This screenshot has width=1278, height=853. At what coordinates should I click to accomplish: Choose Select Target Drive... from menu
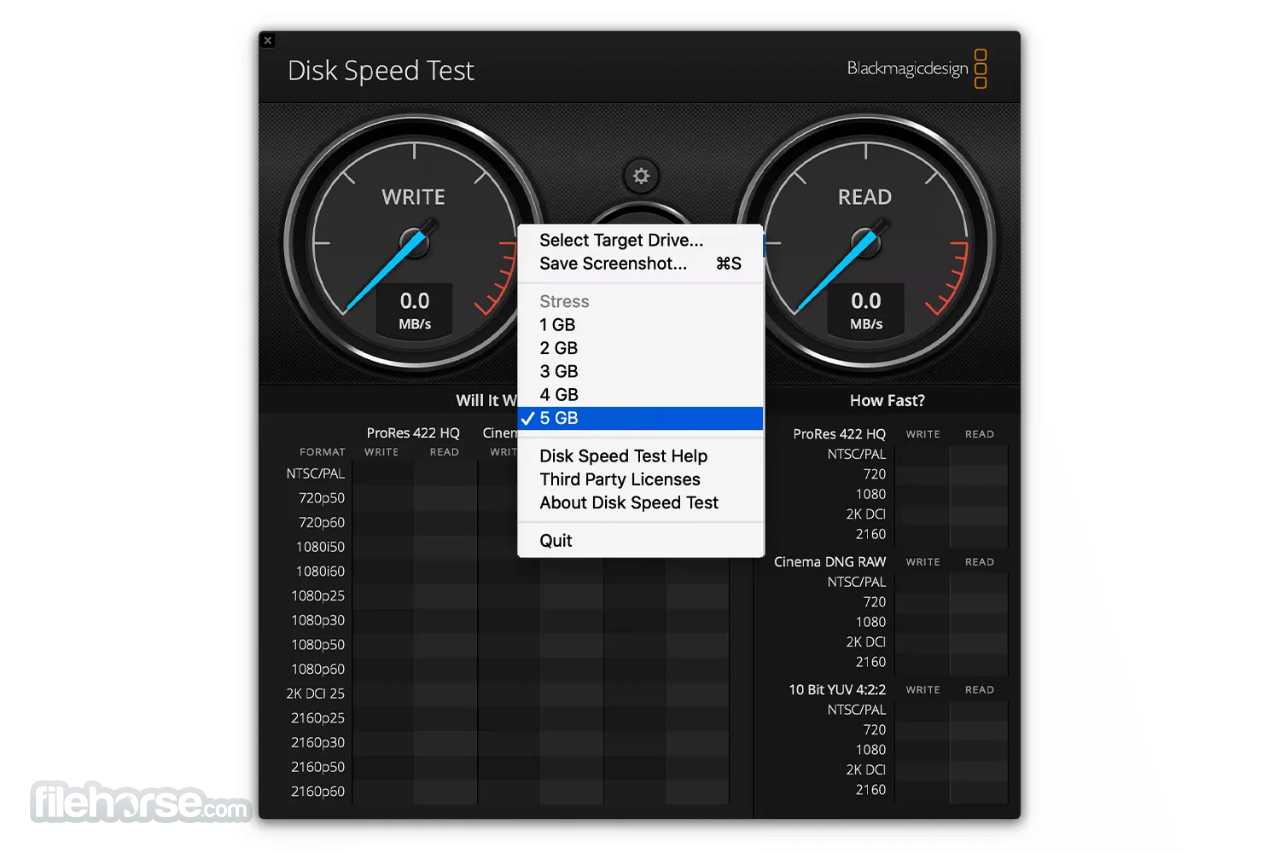[640, 240]
